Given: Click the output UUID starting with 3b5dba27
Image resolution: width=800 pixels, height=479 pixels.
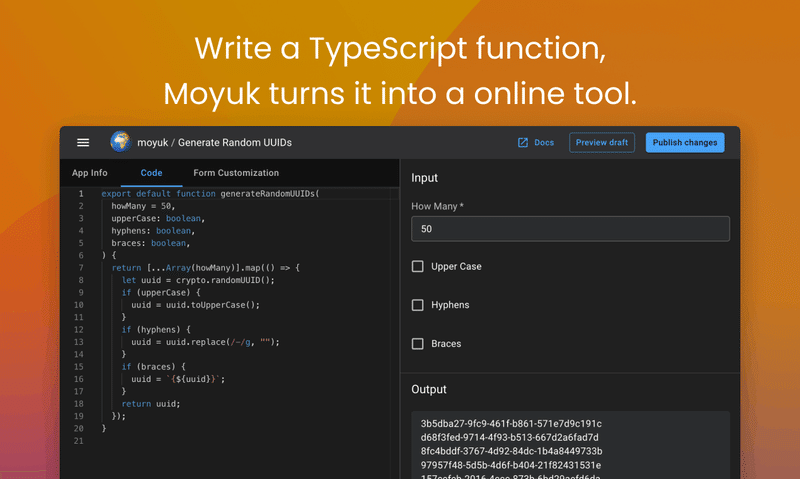Looking at the screenshot, I should tap(511, 424).
